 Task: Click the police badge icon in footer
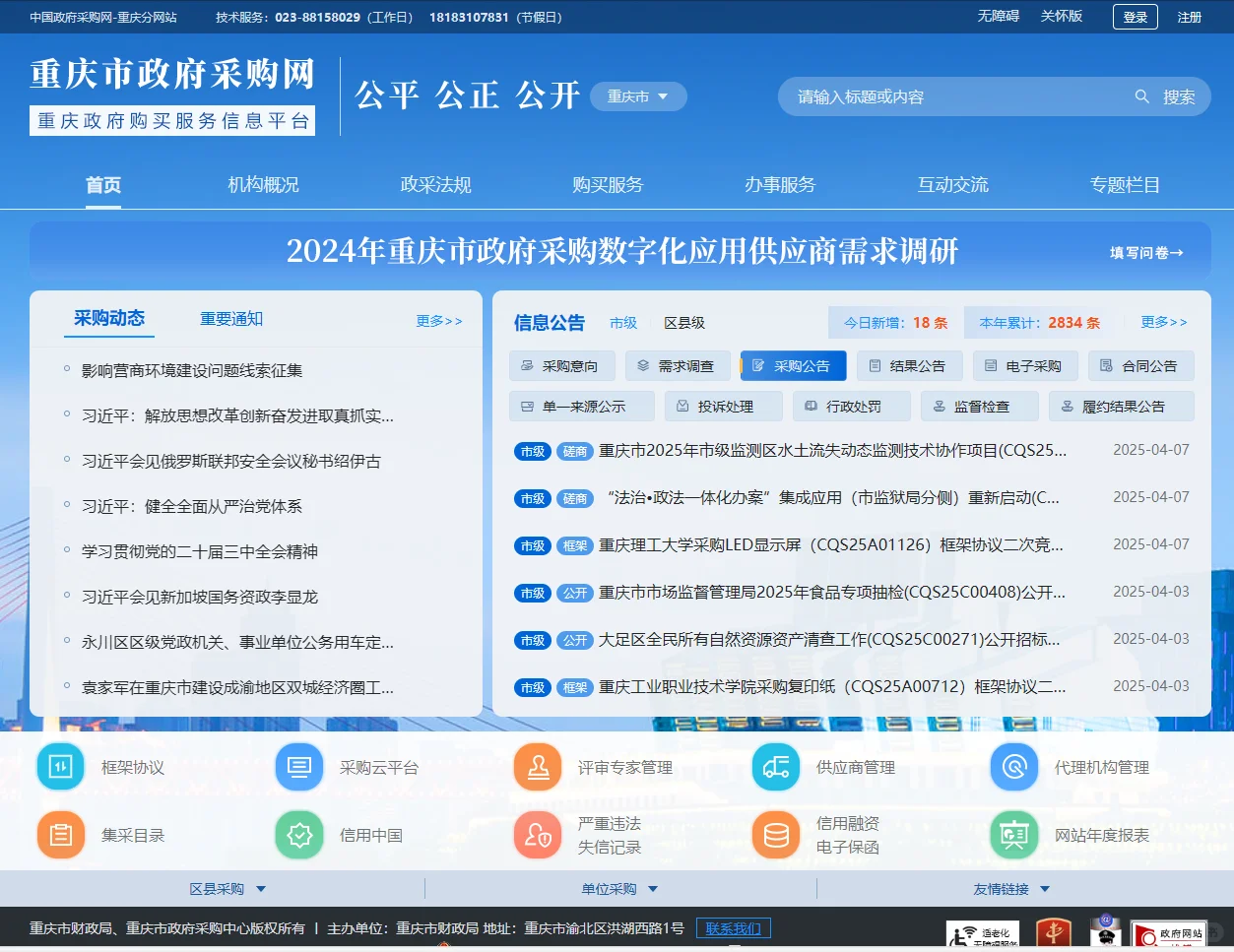[1105, 931]
